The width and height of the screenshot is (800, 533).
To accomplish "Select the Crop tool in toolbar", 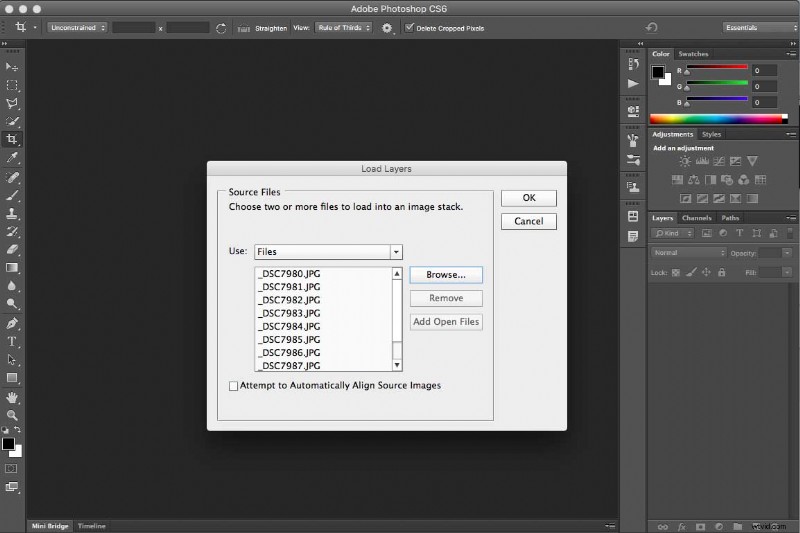I will (x=13, y=139).
